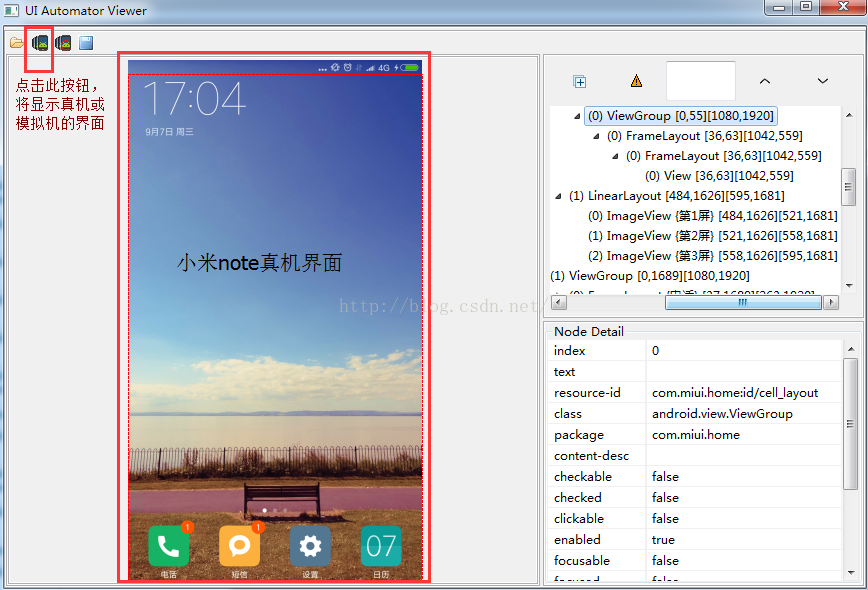This screenshot has width=868, height=590.
Task: Click tree vertical scrollbar down arrow
Action: [x=849, y=286]
